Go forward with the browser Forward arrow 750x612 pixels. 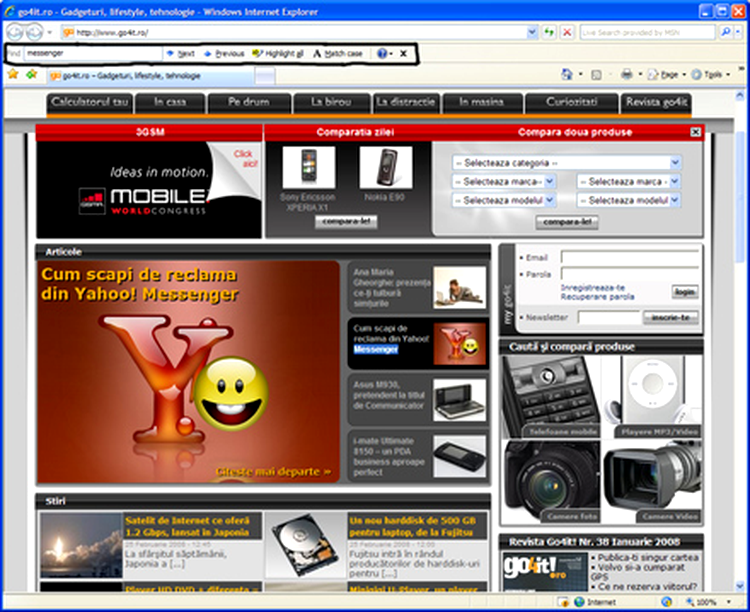click(x=34, y=33)
